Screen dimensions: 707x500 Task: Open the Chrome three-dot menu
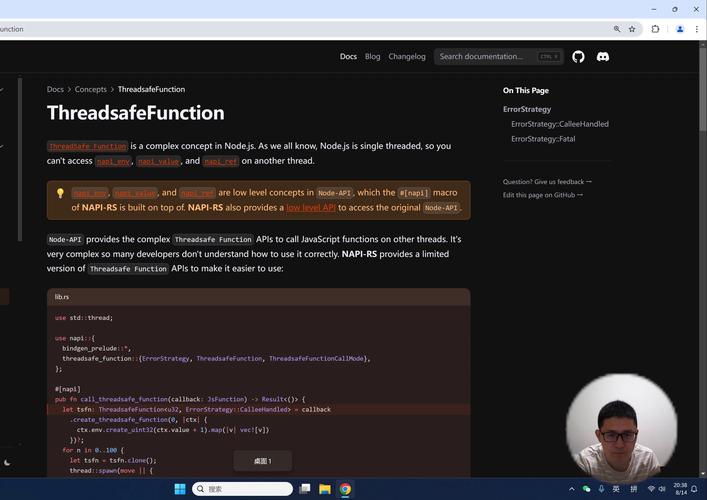[697, 29]
